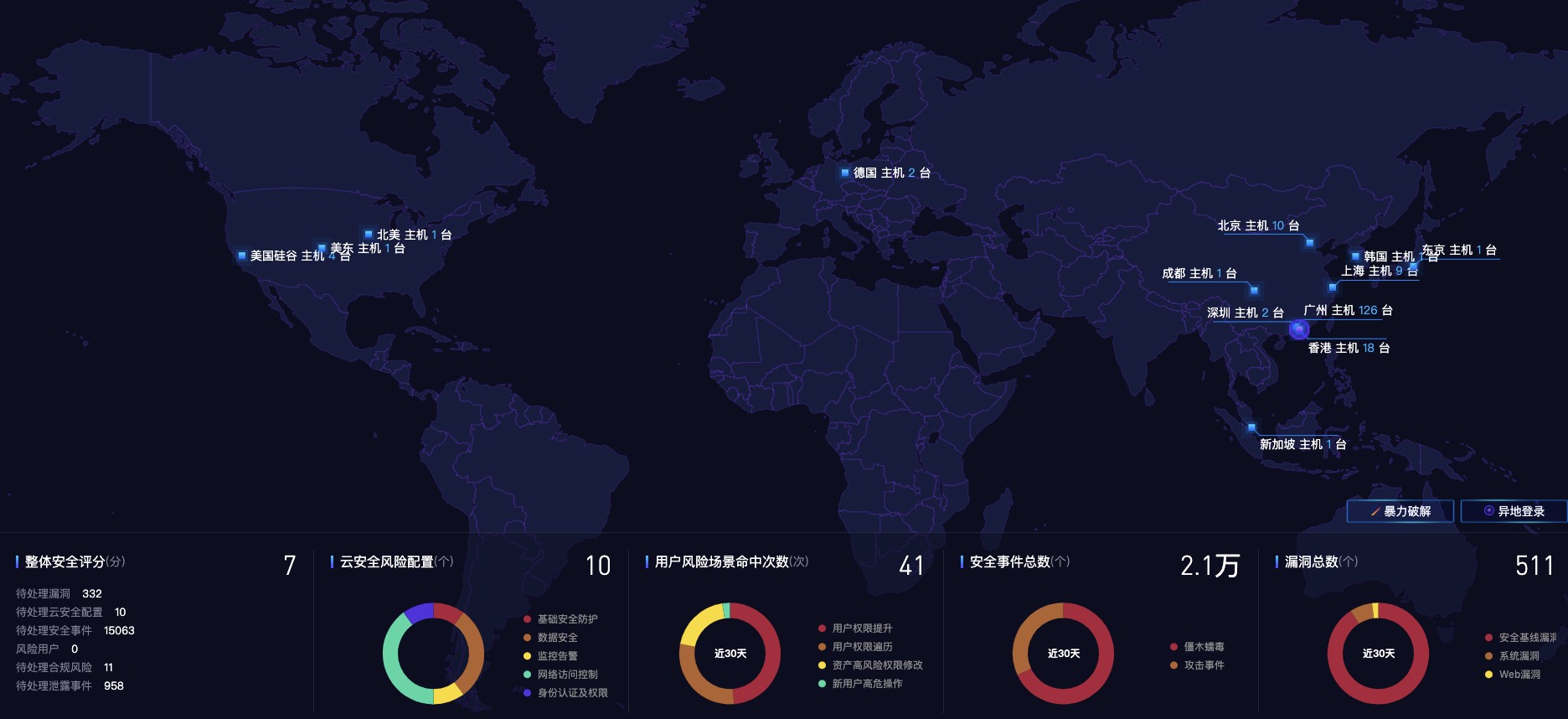This screenshot has width=1568, height=719.
Task: Click the yellow dot beside 监控告警
Action: click(x=527, y=656)
